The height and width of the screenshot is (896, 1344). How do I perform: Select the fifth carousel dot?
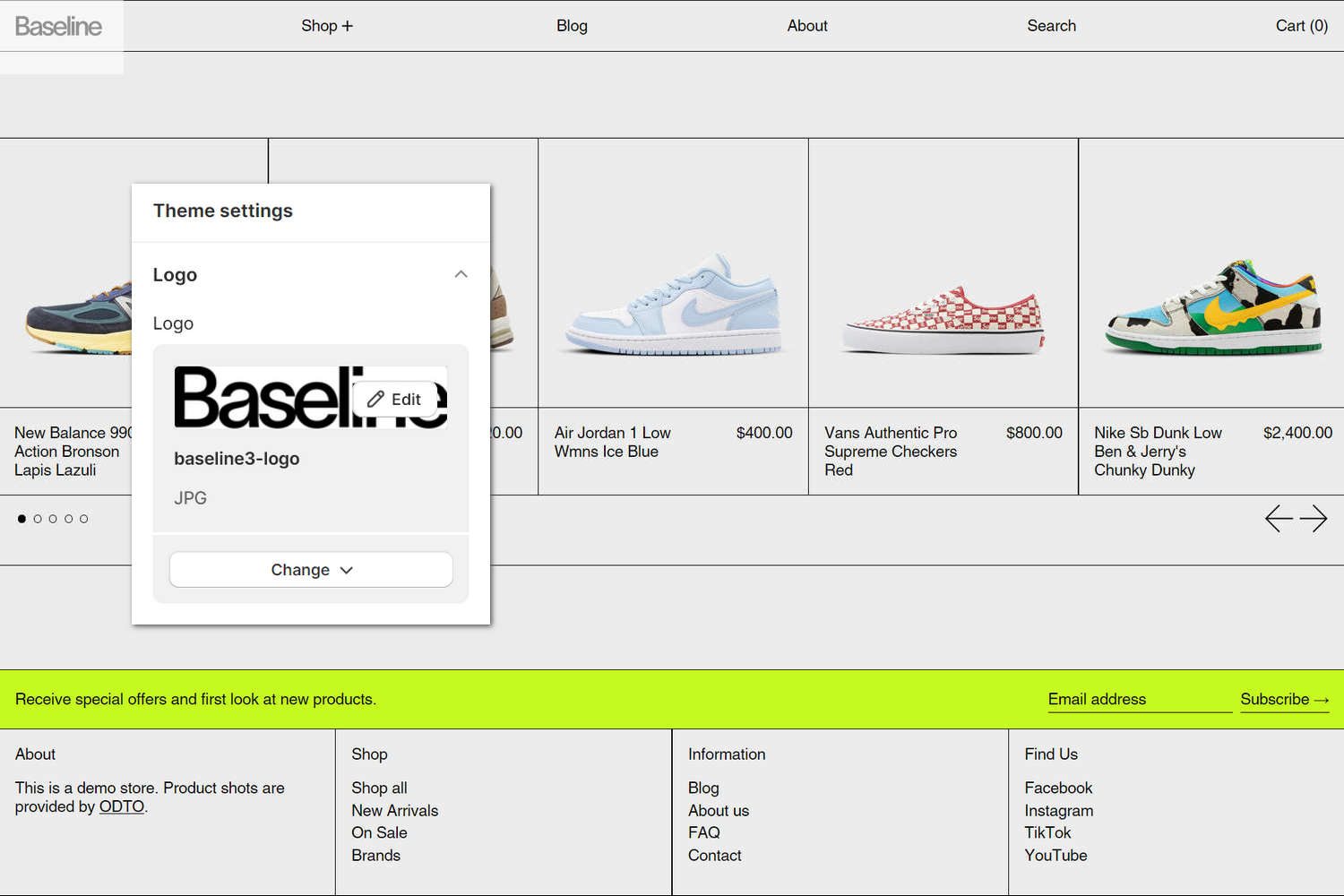click(83, 518)
